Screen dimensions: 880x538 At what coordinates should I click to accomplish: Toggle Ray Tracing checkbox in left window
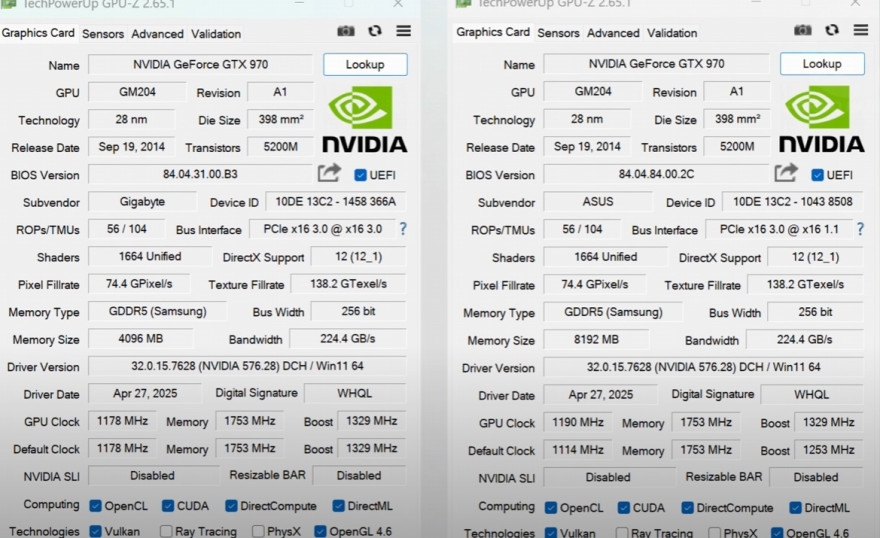pyautogui.click(x=166, y=531)
